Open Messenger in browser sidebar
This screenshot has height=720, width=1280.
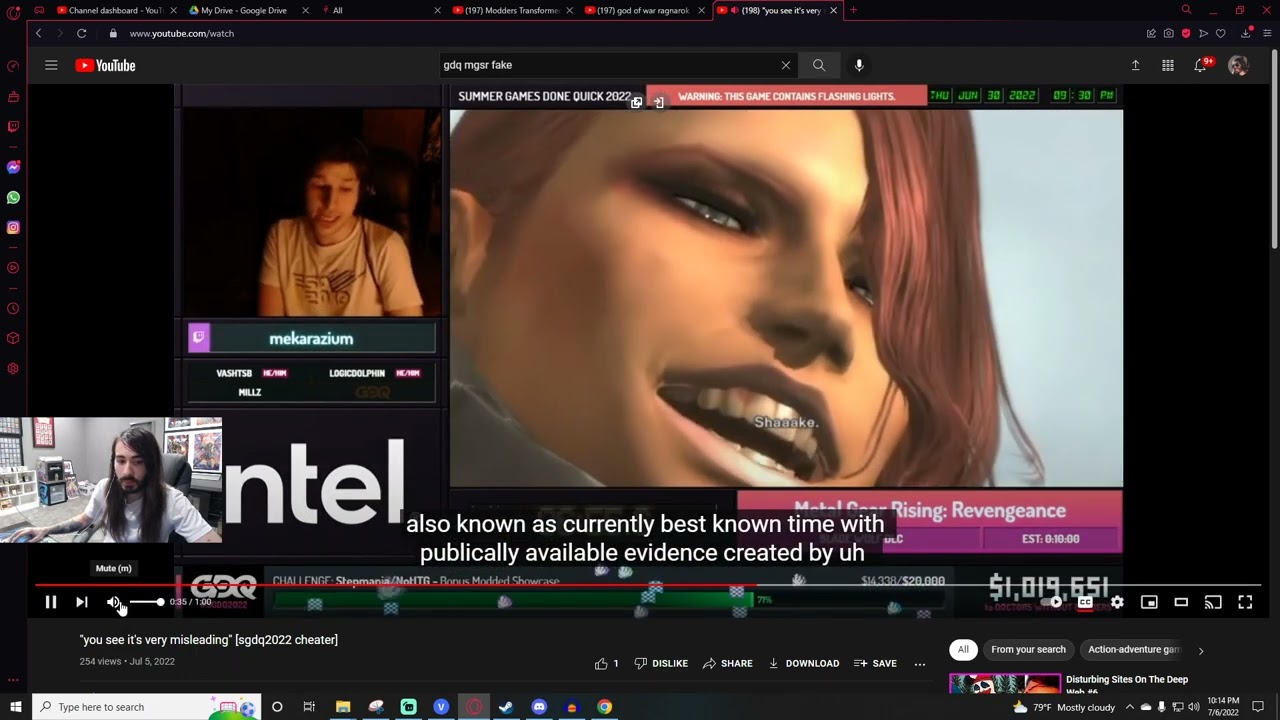click(x=13, y=167)
